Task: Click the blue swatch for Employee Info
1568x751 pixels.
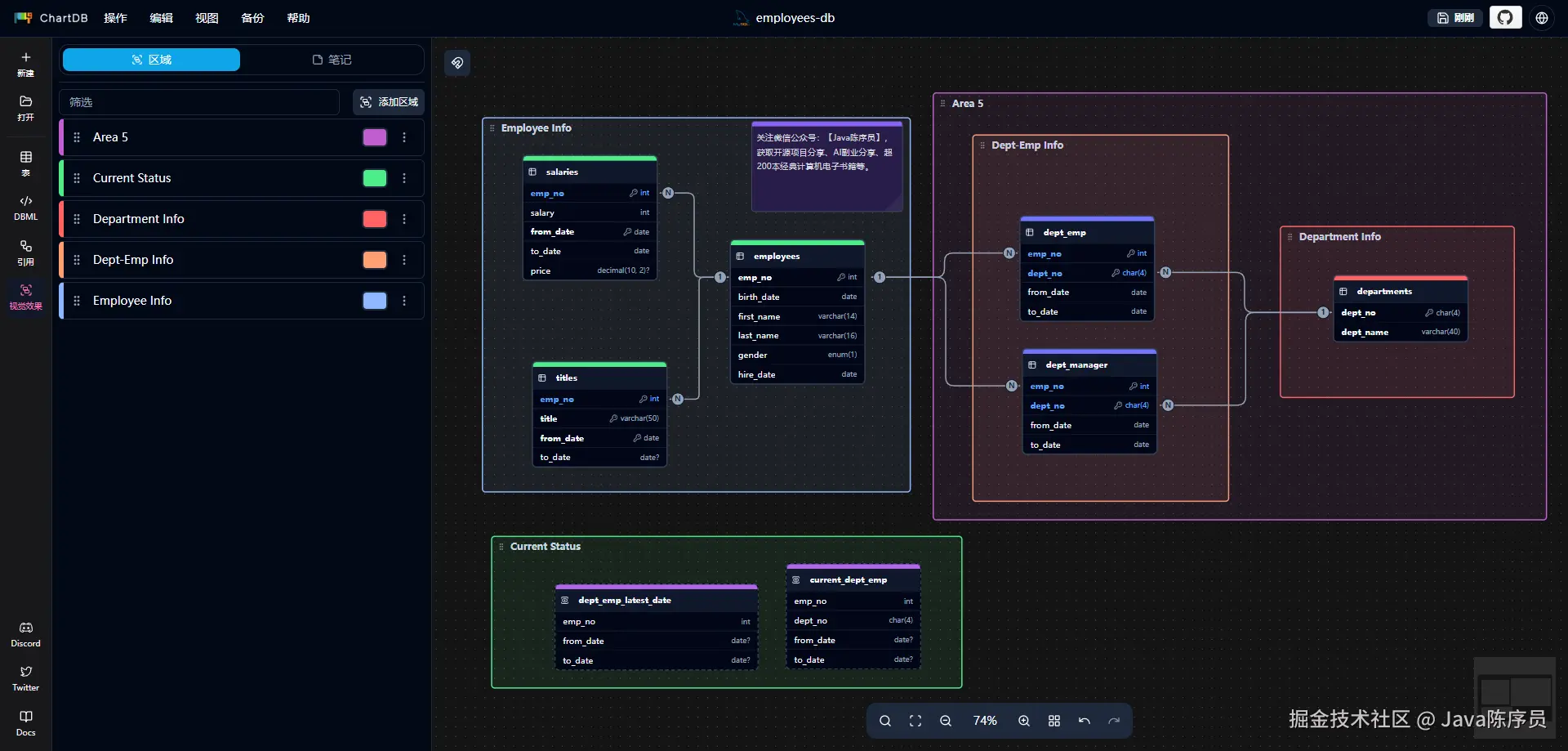Action: pyautogui.click(x=375, y=301)
